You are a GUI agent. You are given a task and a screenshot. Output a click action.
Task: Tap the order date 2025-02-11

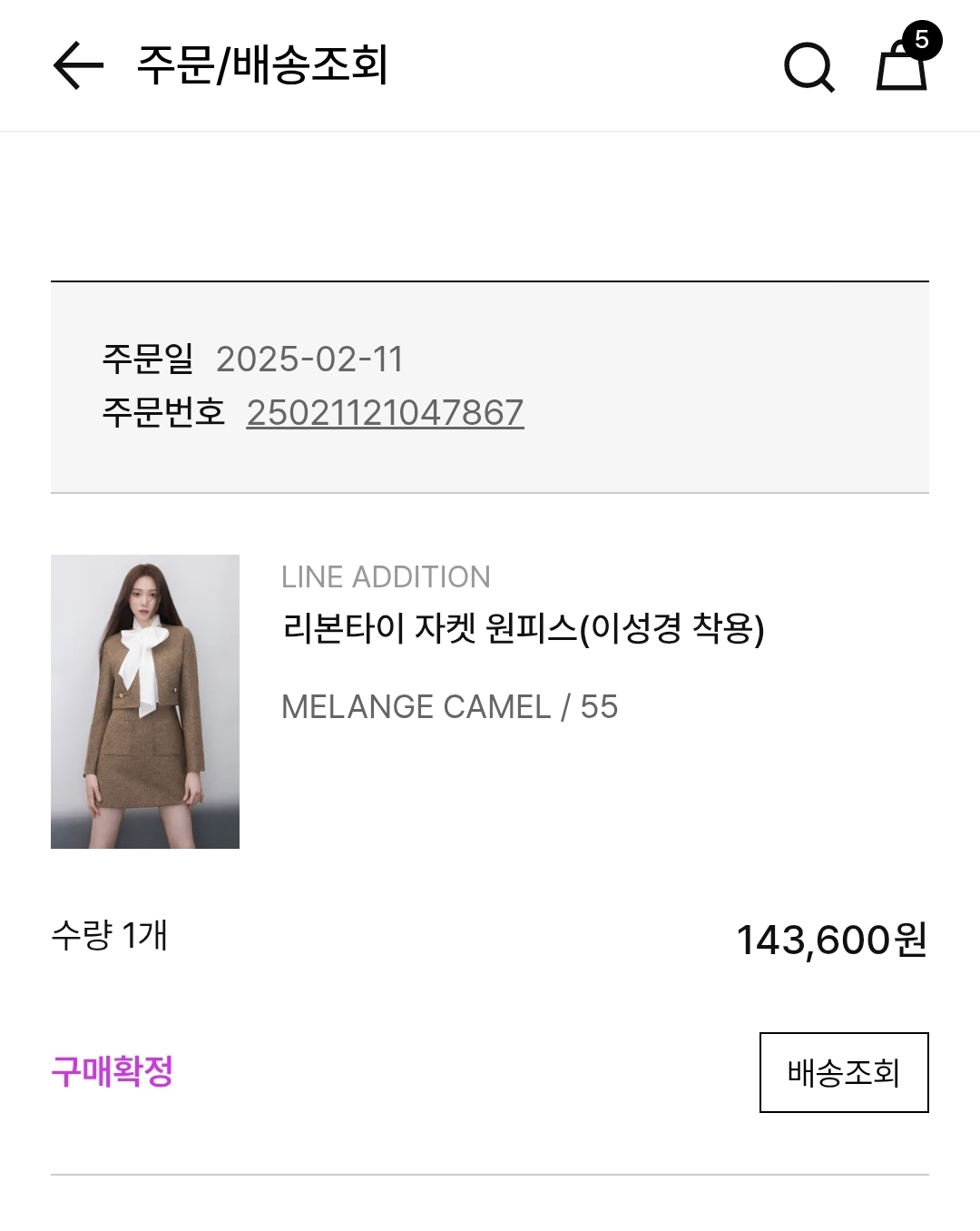309,359
